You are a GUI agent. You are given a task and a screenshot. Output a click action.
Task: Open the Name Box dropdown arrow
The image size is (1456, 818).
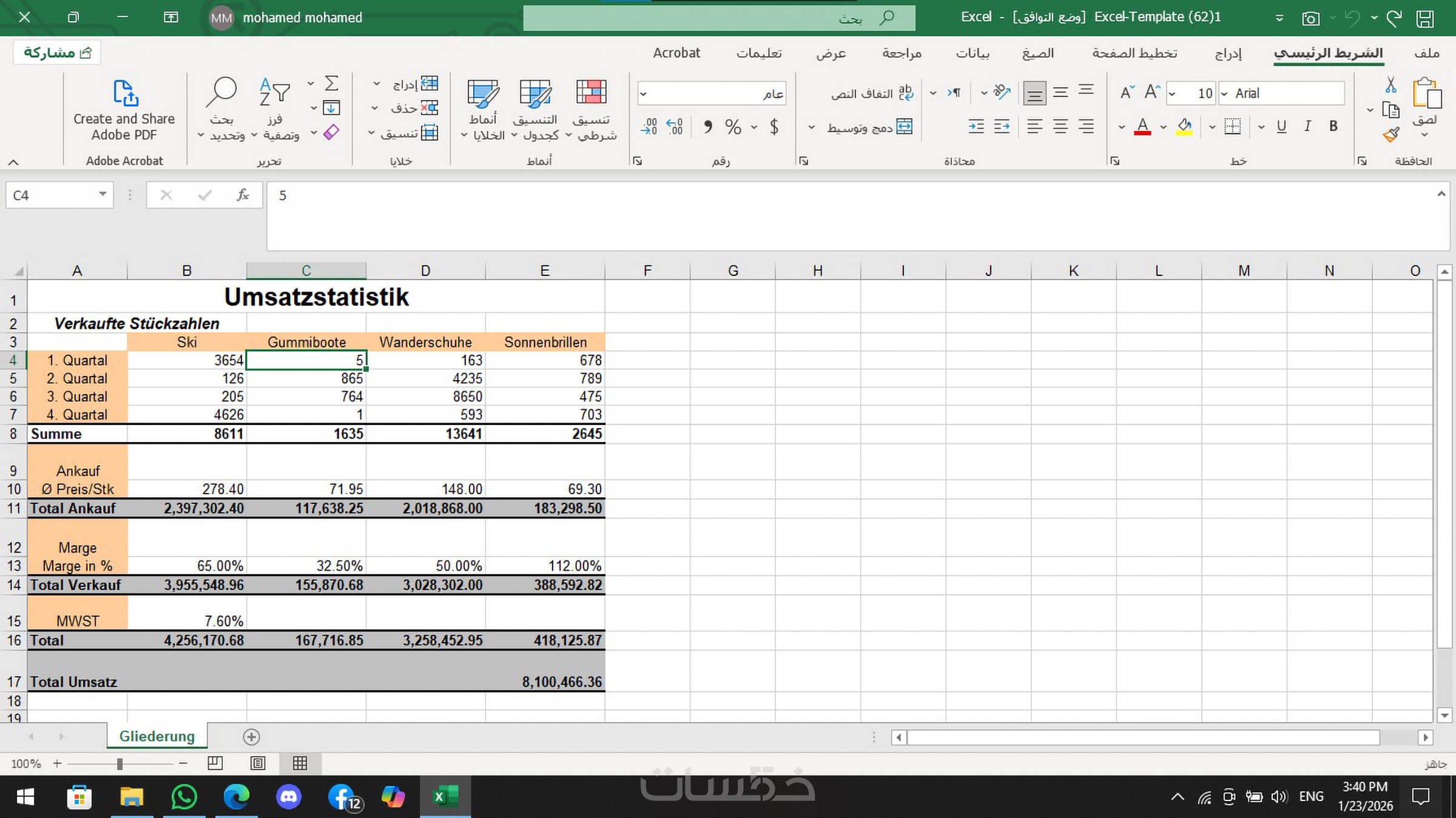point(103,195)
